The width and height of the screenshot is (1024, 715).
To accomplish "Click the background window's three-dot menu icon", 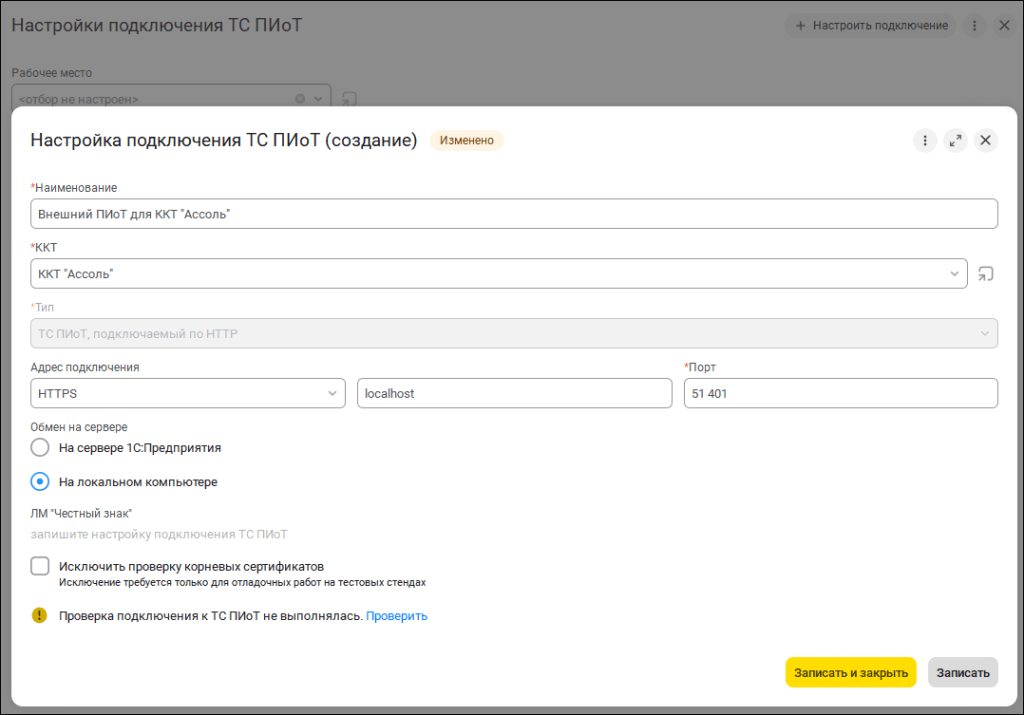I will click(974, 26).
